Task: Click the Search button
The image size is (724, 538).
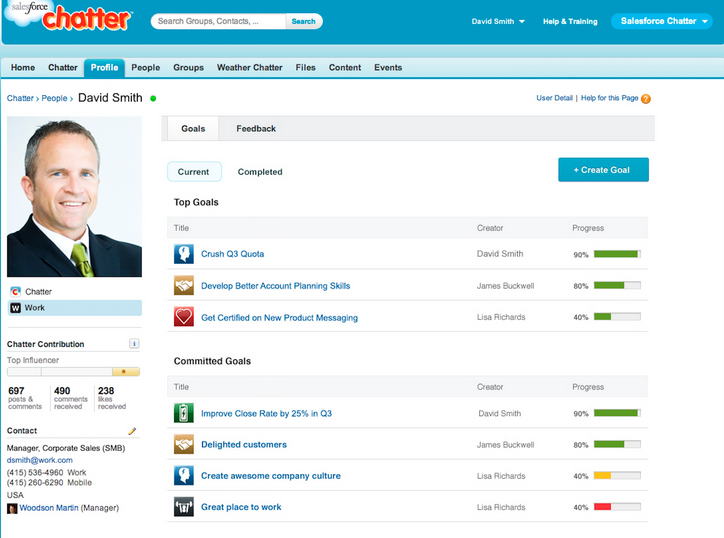Action: [x=303, y=21]
